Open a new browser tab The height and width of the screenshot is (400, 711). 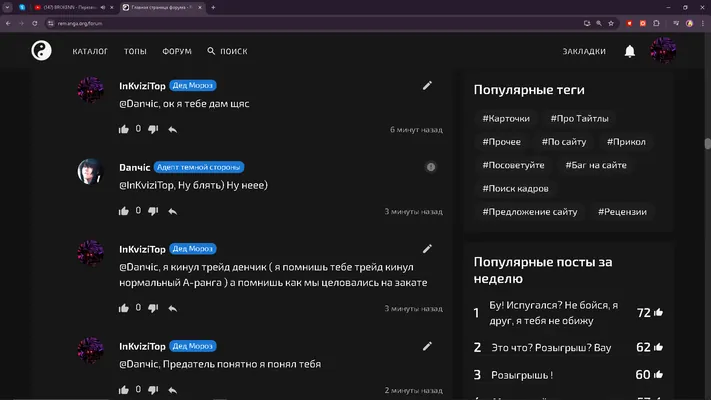tap(213, 7)
